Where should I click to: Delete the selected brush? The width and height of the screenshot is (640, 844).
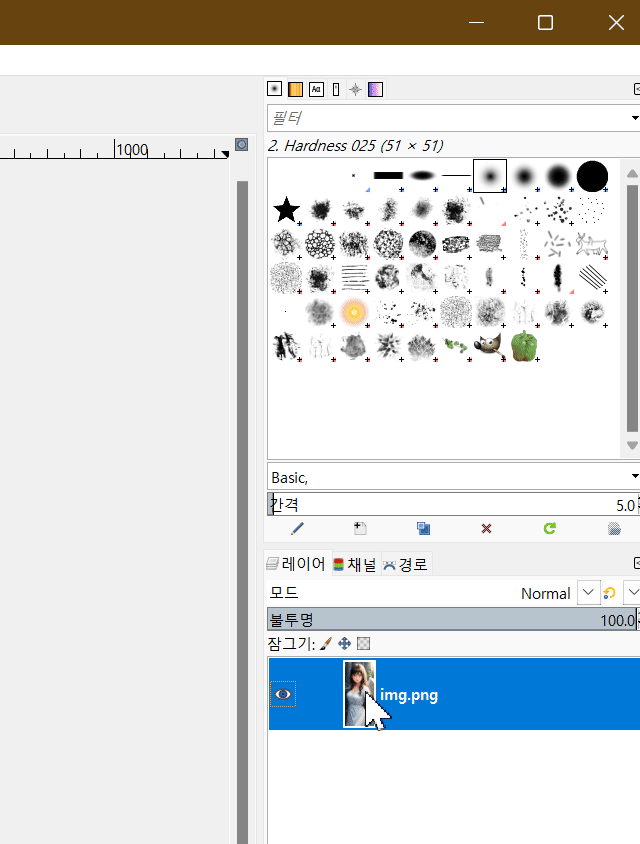(x=487, y=529)
